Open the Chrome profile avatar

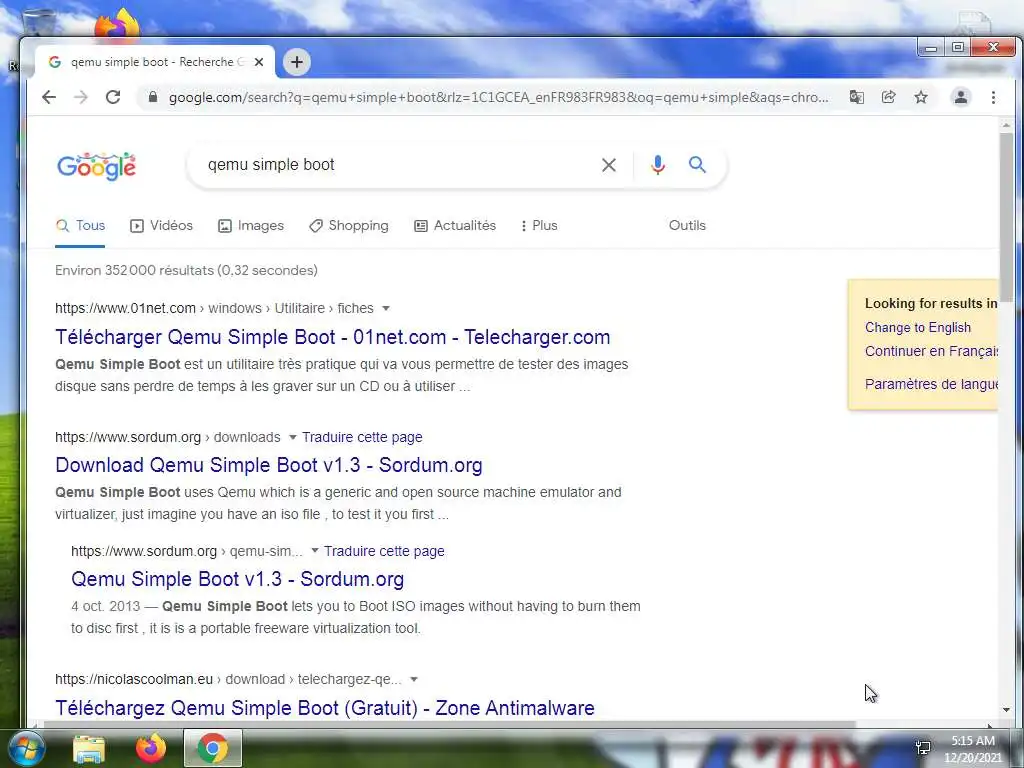(x=961, y=97)
